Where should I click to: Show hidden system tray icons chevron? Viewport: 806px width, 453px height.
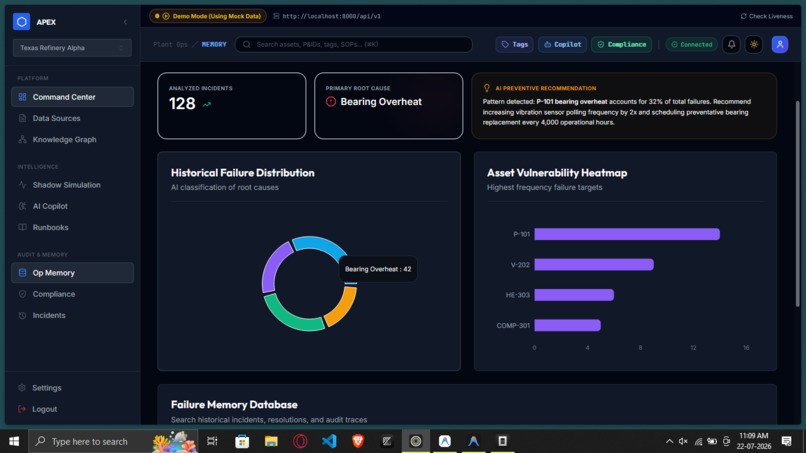tap(669, 441)
